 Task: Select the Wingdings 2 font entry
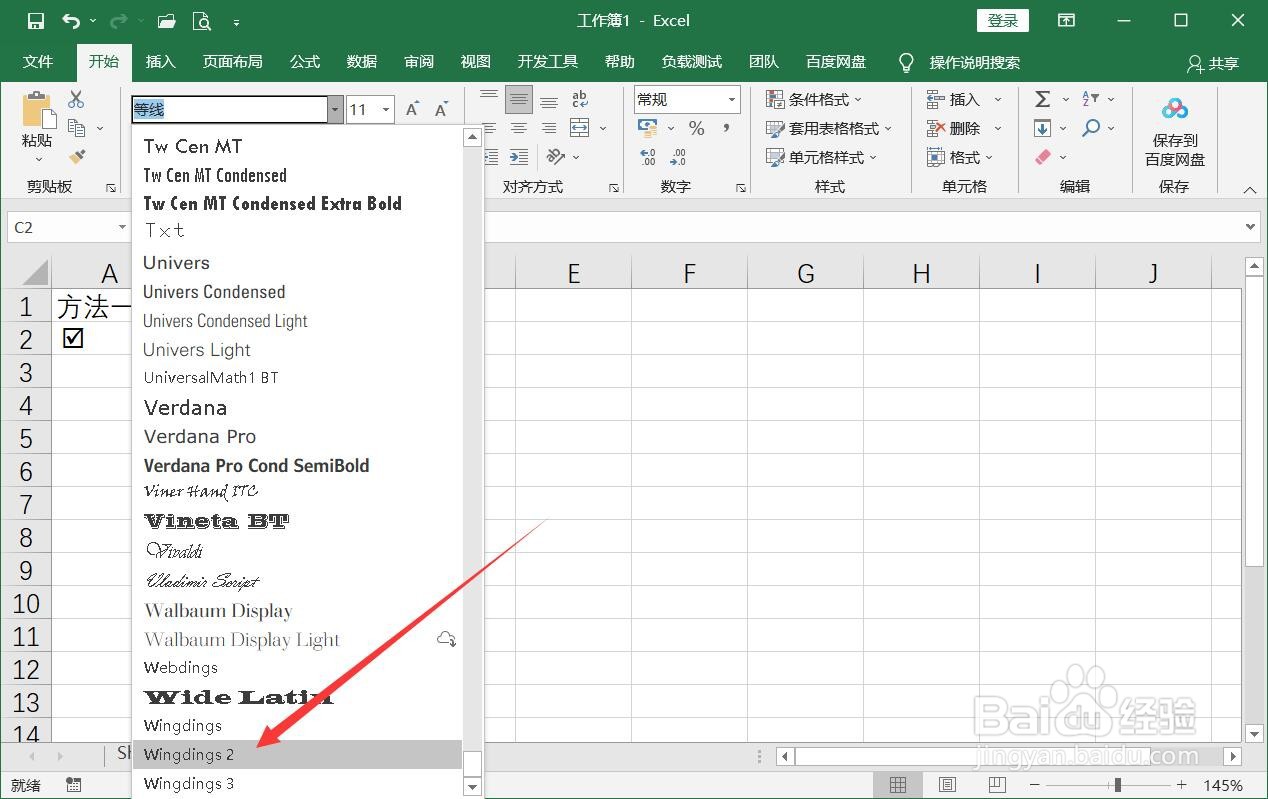click(x=297, y=755)
